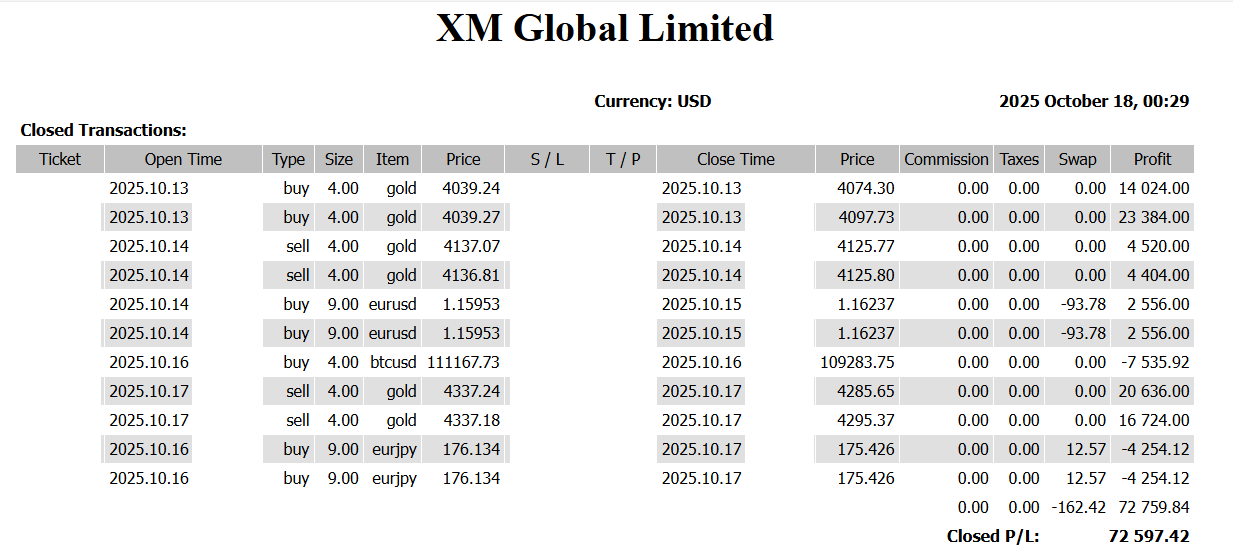Click the Swap column header

click(x=1077, y=159)
